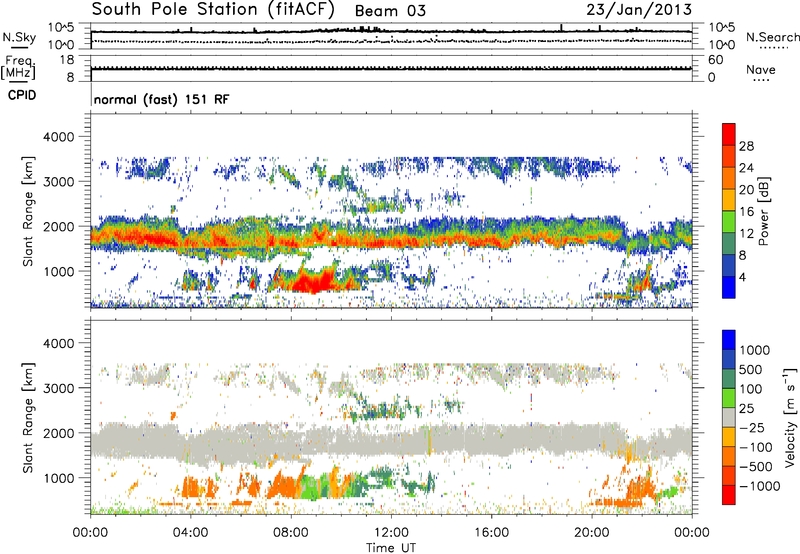Screen dimensions: 800x554
Task: Click the date '23/Jan/2013'
Action: pyautogui.click(x=639, y=9)
